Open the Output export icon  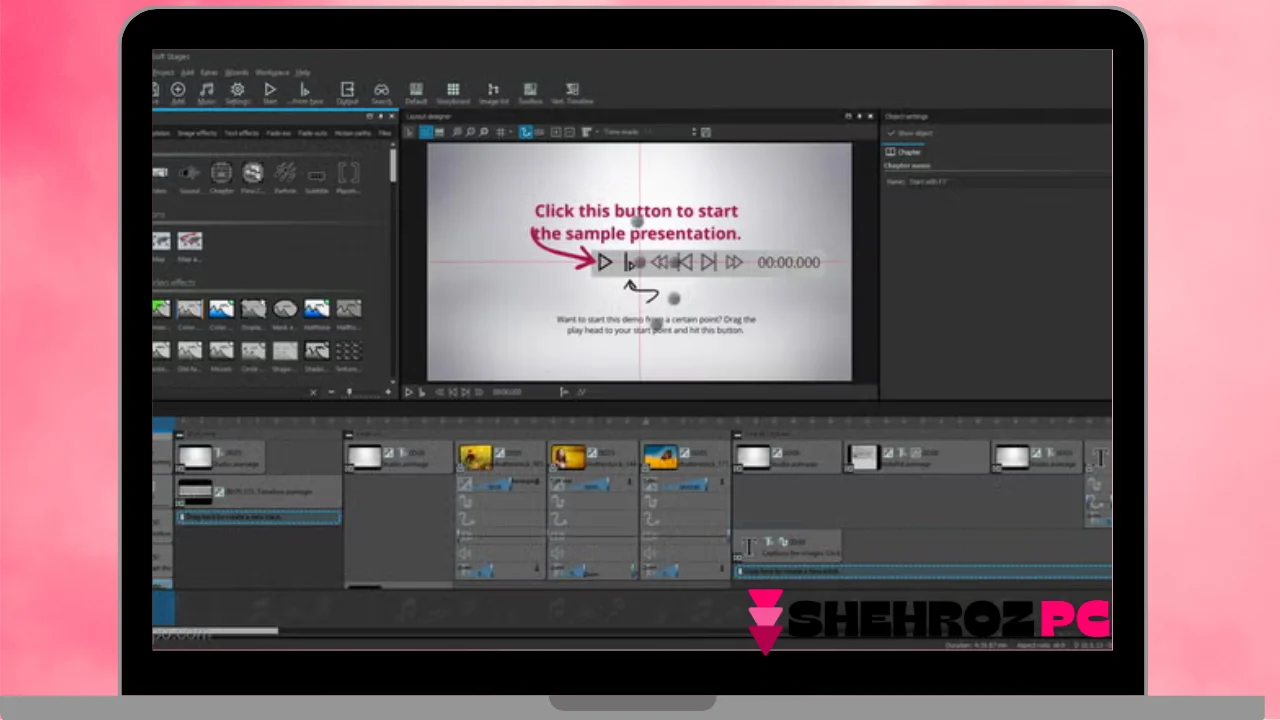pyautogui.click(x=347, y=90)
